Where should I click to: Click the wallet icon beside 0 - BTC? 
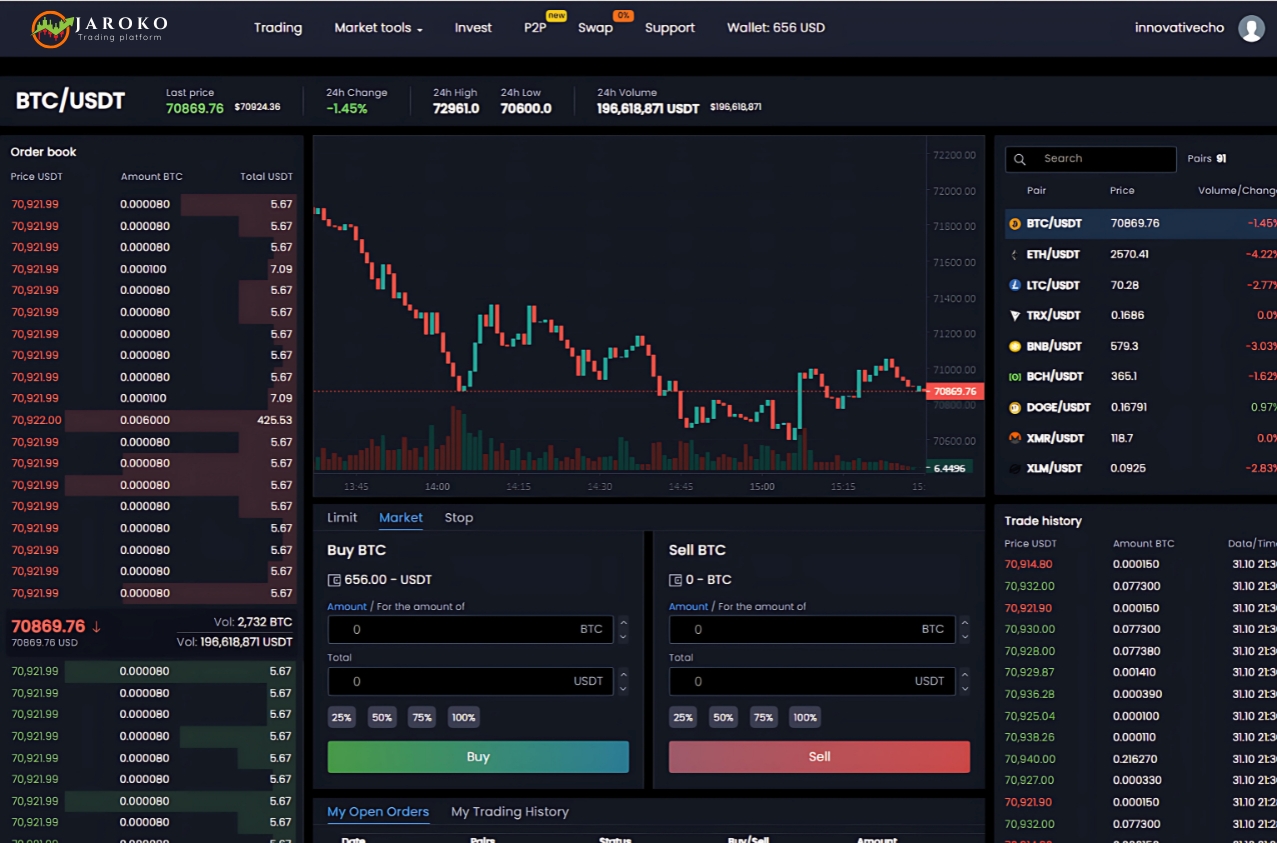click(x=675, y=580)
